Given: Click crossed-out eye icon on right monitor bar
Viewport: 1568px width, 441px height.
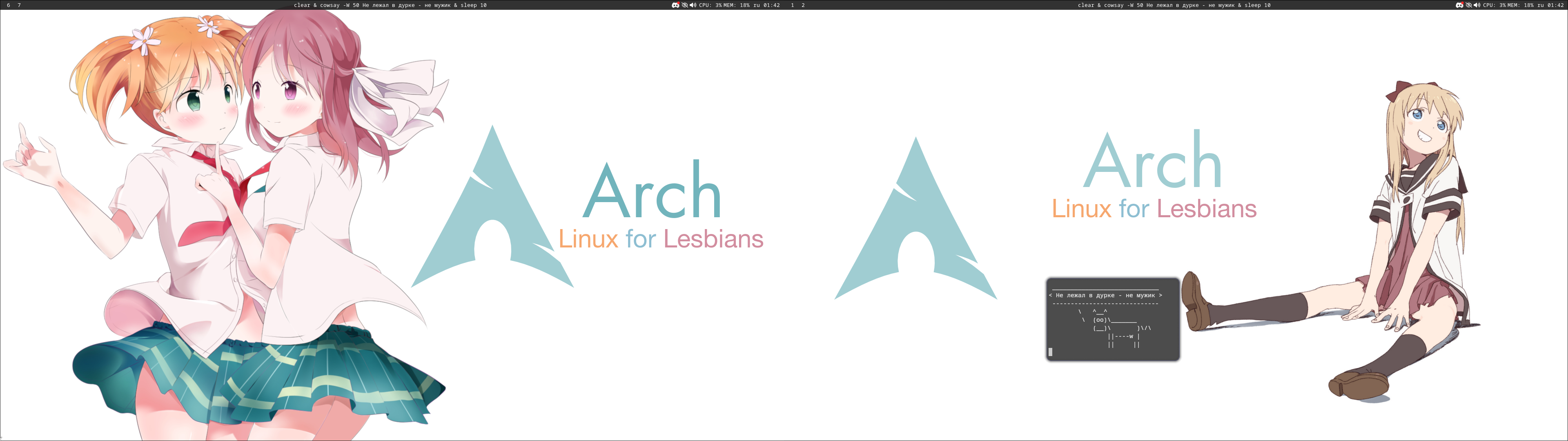Looking at the screenshot, I should click(1468, 5).
